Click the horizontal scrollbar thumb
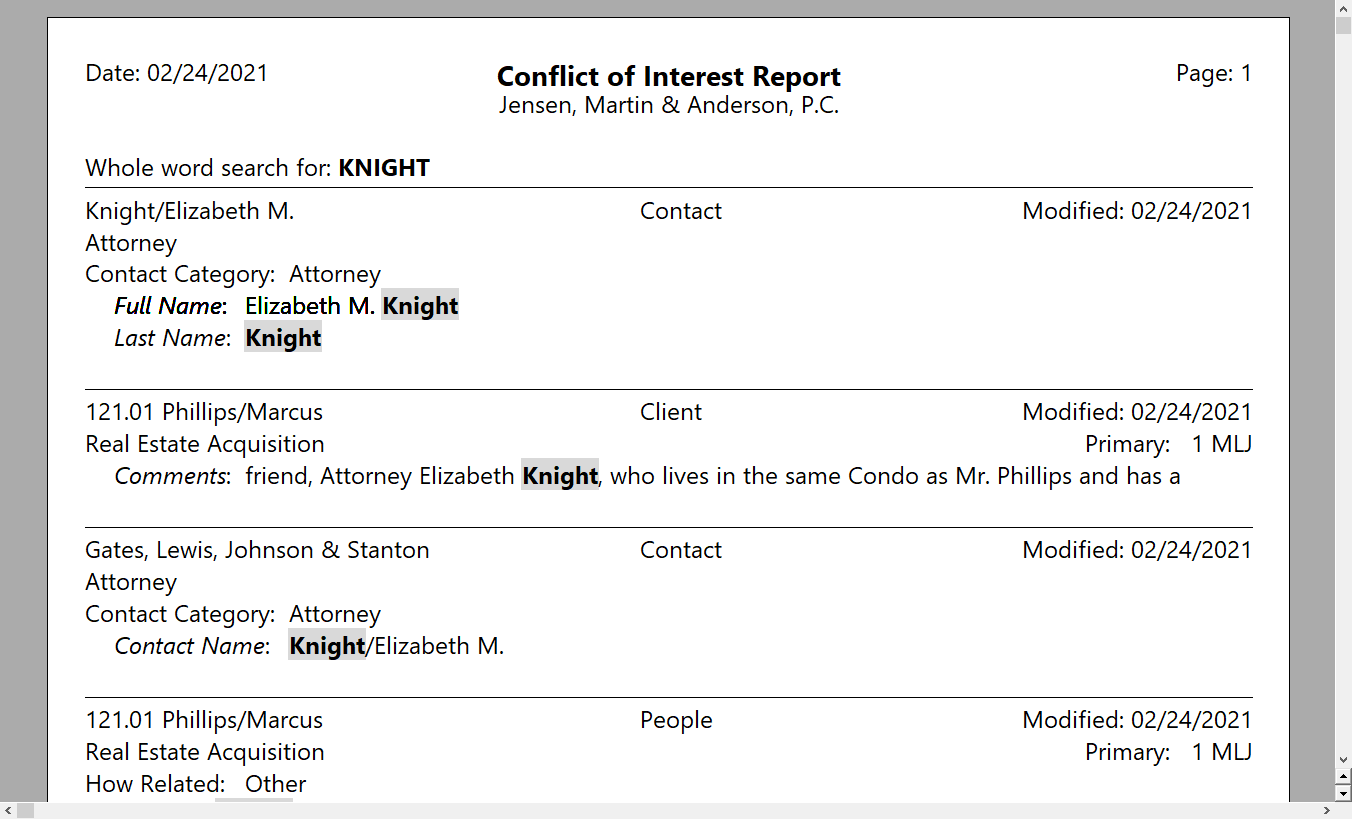This screenshot has height=819, width=1352. pos(25,810)
